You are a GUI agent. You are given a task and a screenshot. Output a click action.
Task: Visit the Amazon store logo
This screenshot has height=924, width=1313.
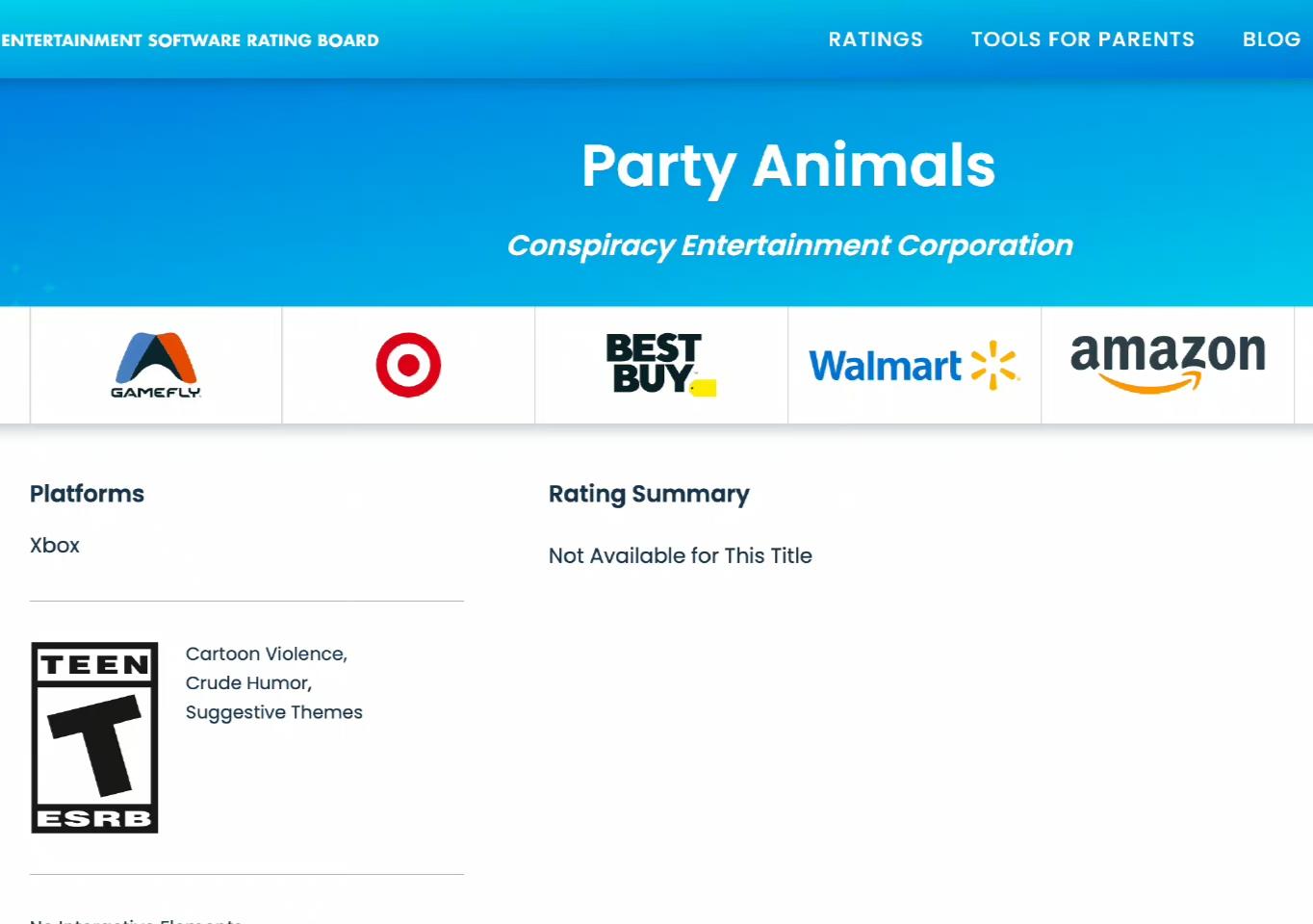click(x=1168, y=363)
